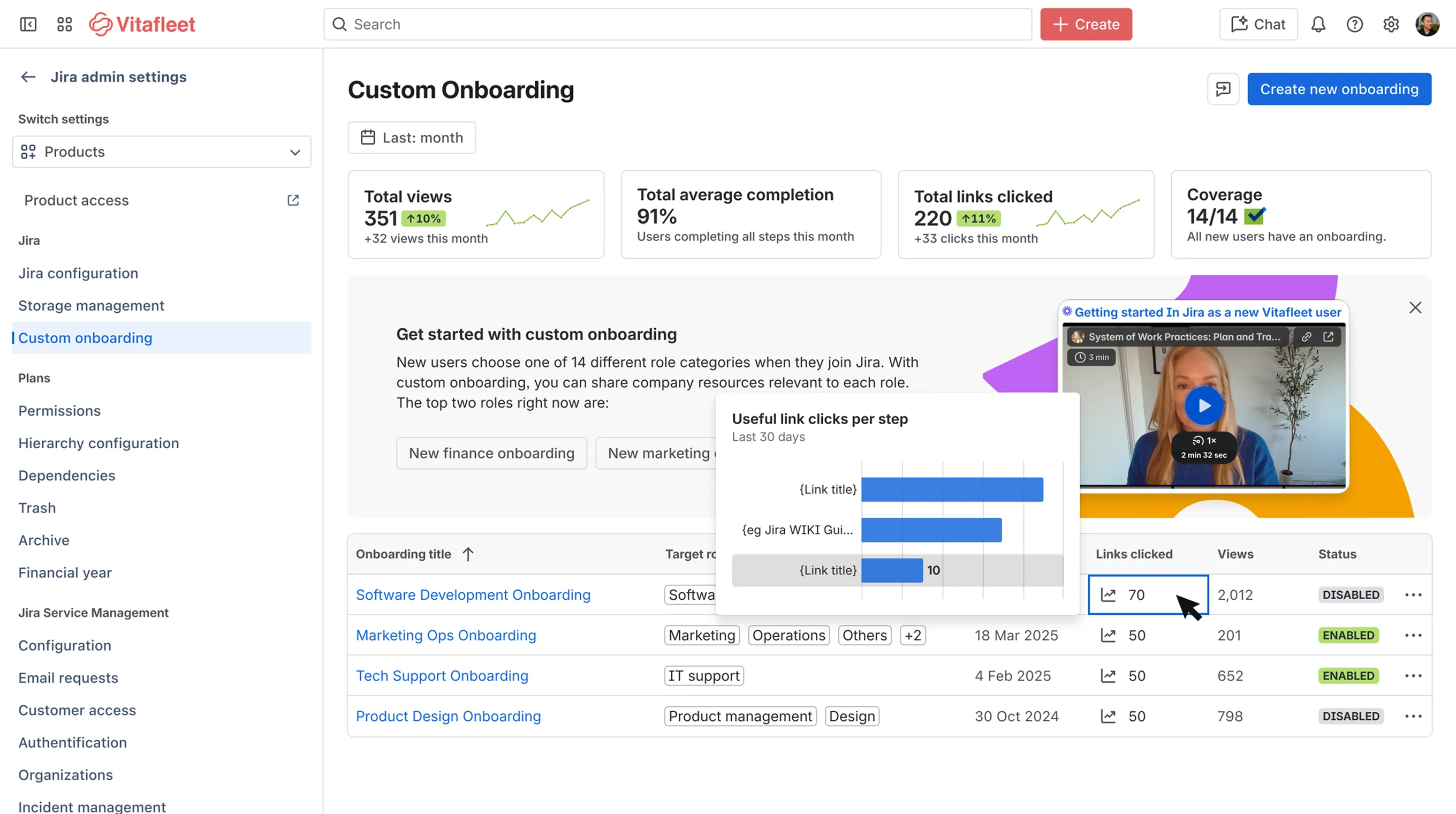Click the red Create button

coord(1086,24)
